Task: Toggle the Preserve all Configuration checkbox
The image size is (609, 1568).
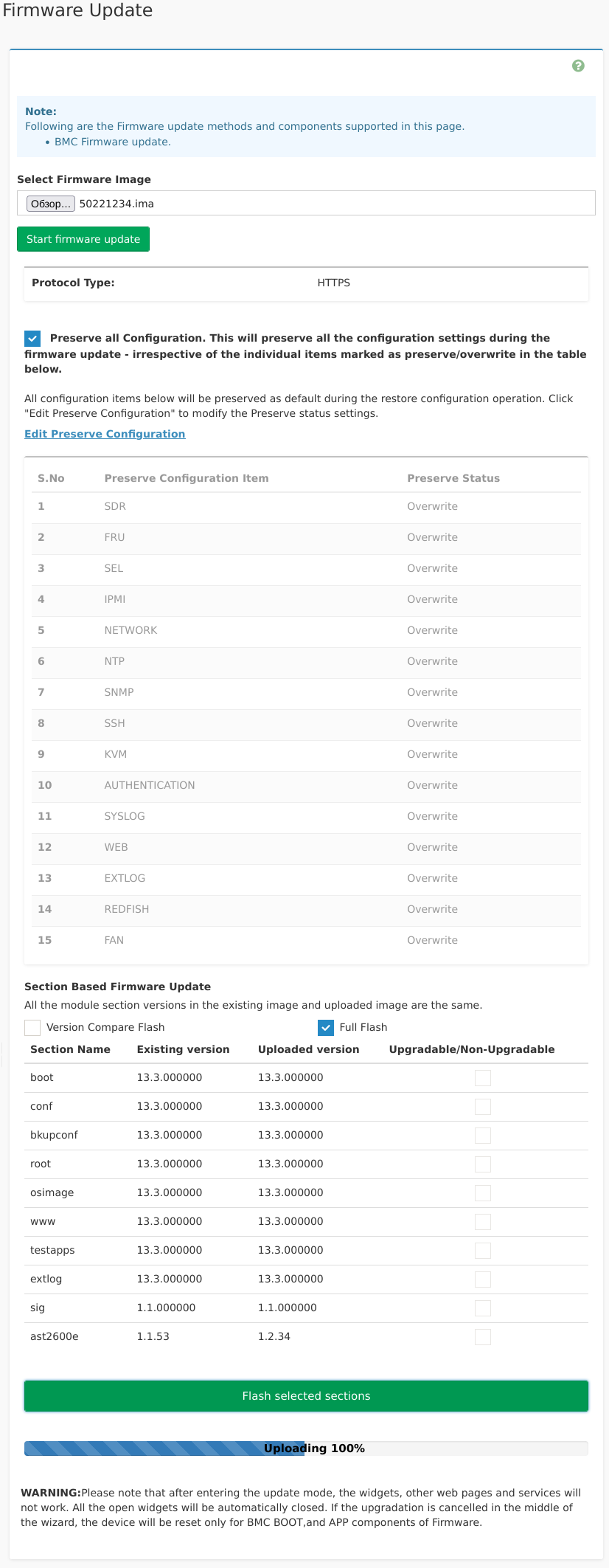Action: tap(32, 339)
